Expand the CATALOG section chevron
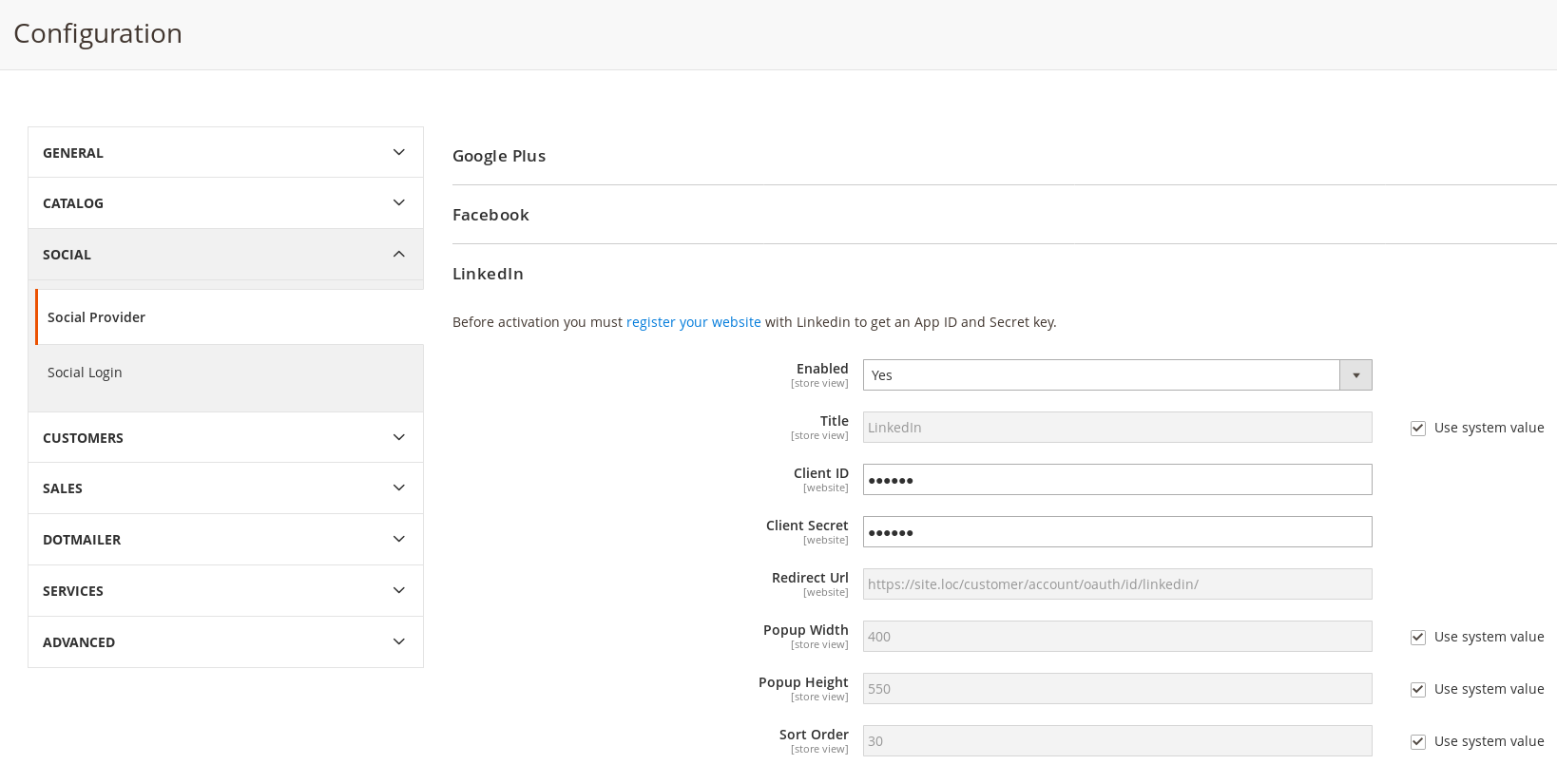Screen dimensions: 1557x784 coord(399,202)
